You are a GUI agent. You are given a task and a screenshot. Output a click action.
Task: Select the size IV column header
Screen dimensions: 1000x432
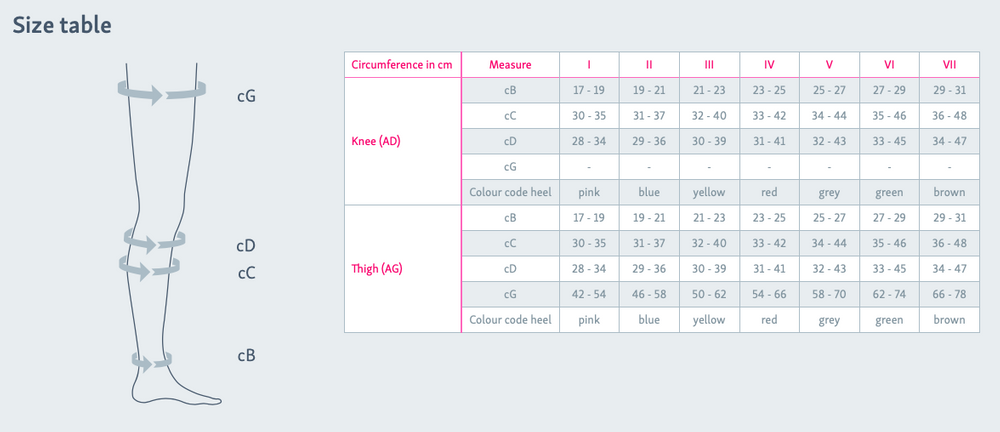click(x=769, y=65)
